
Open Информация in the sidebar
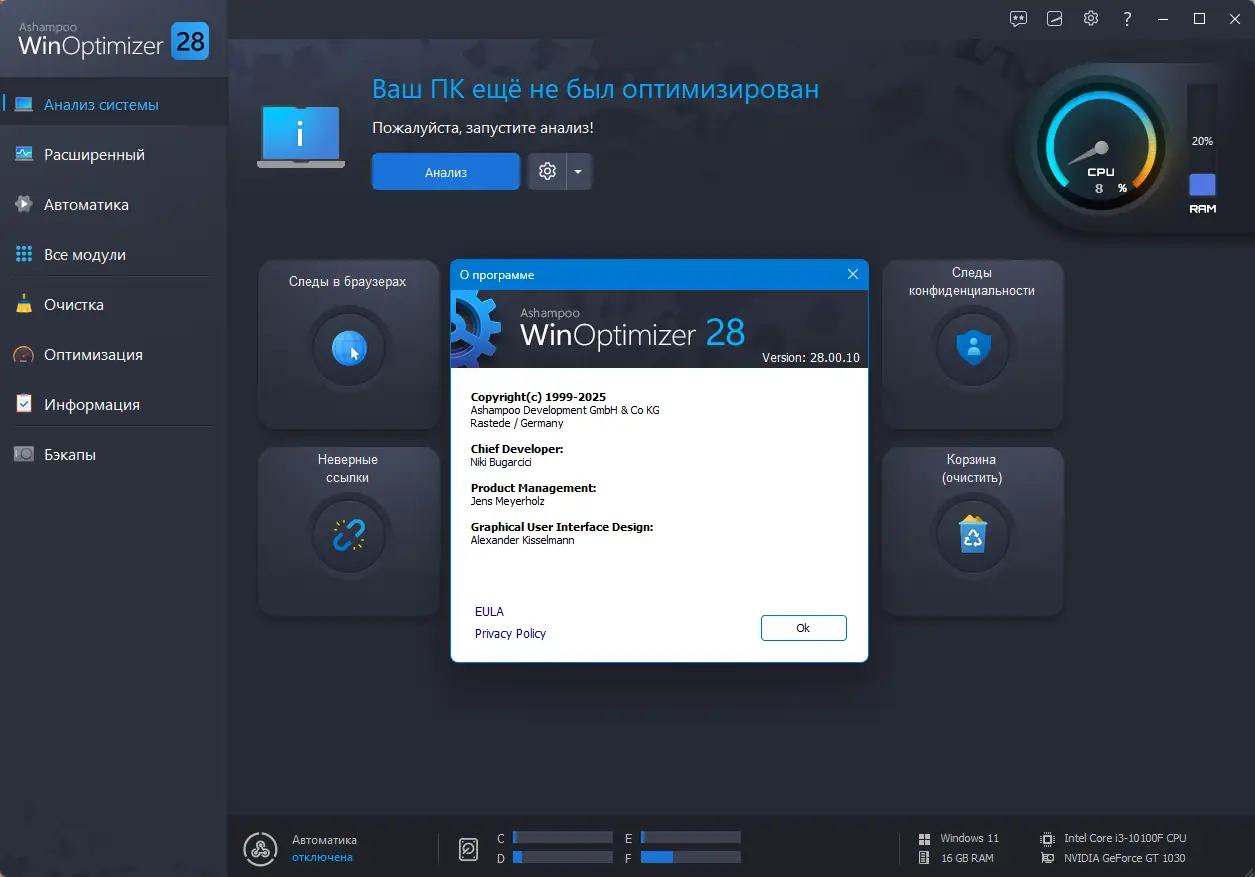click(114, 404)
